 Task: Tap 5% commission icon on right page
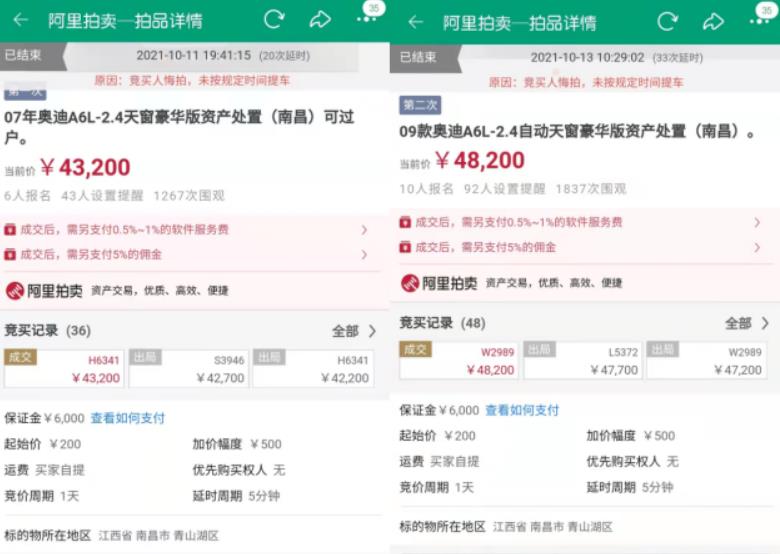click(x=405, y=247)
